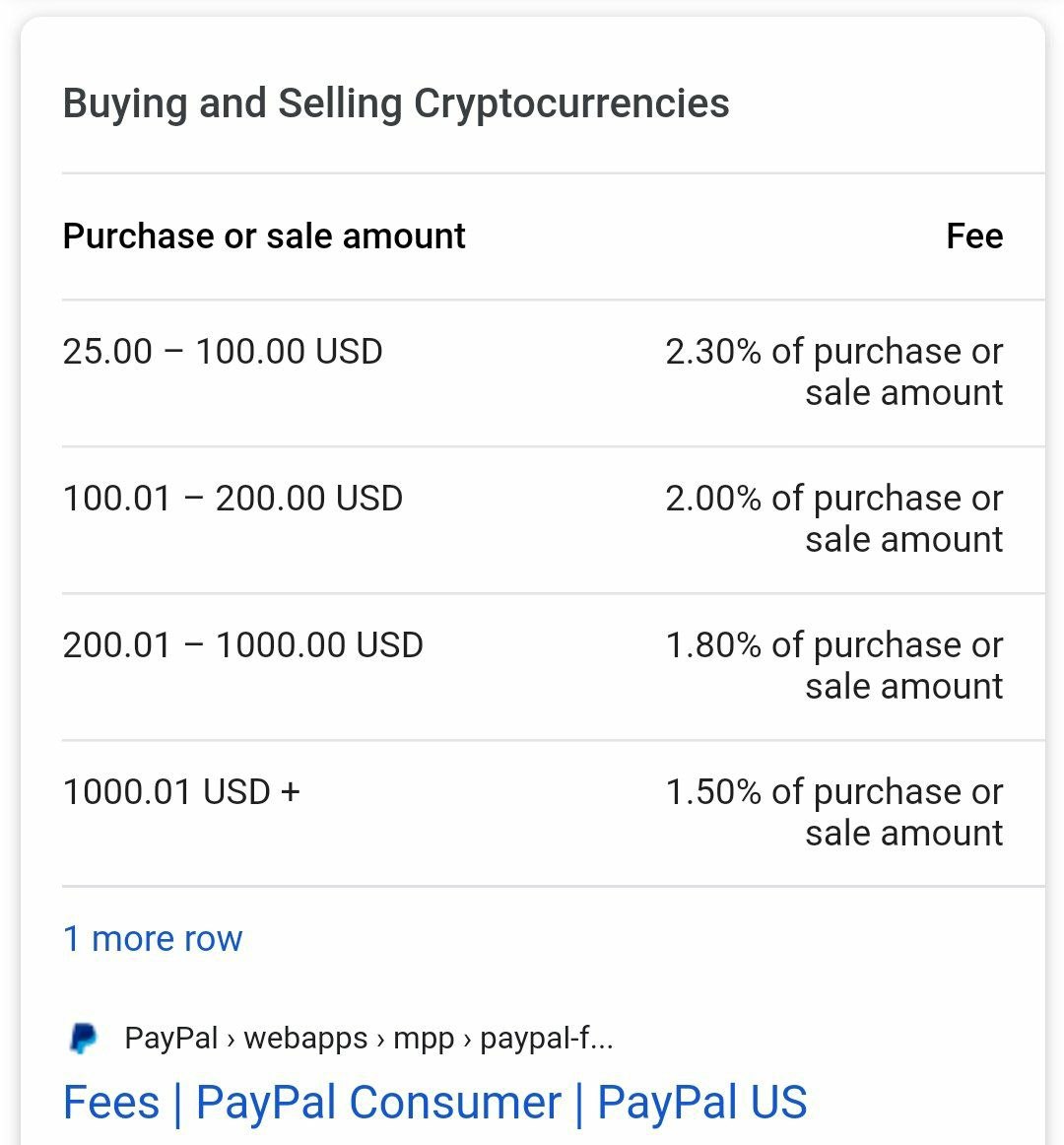1064x1145 pixels.
Task: Click the PayPal logo favicon
Action: pyautogui.click(x=84, y=1038)
